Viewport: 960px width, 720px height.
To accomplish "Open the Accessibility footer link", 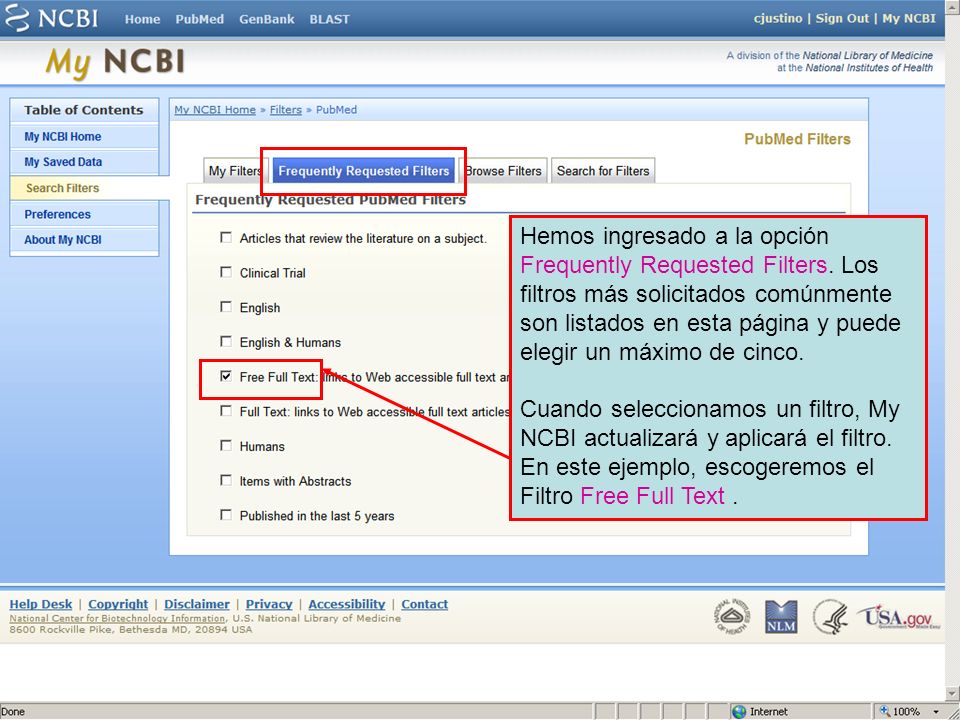I will [347, 604].
